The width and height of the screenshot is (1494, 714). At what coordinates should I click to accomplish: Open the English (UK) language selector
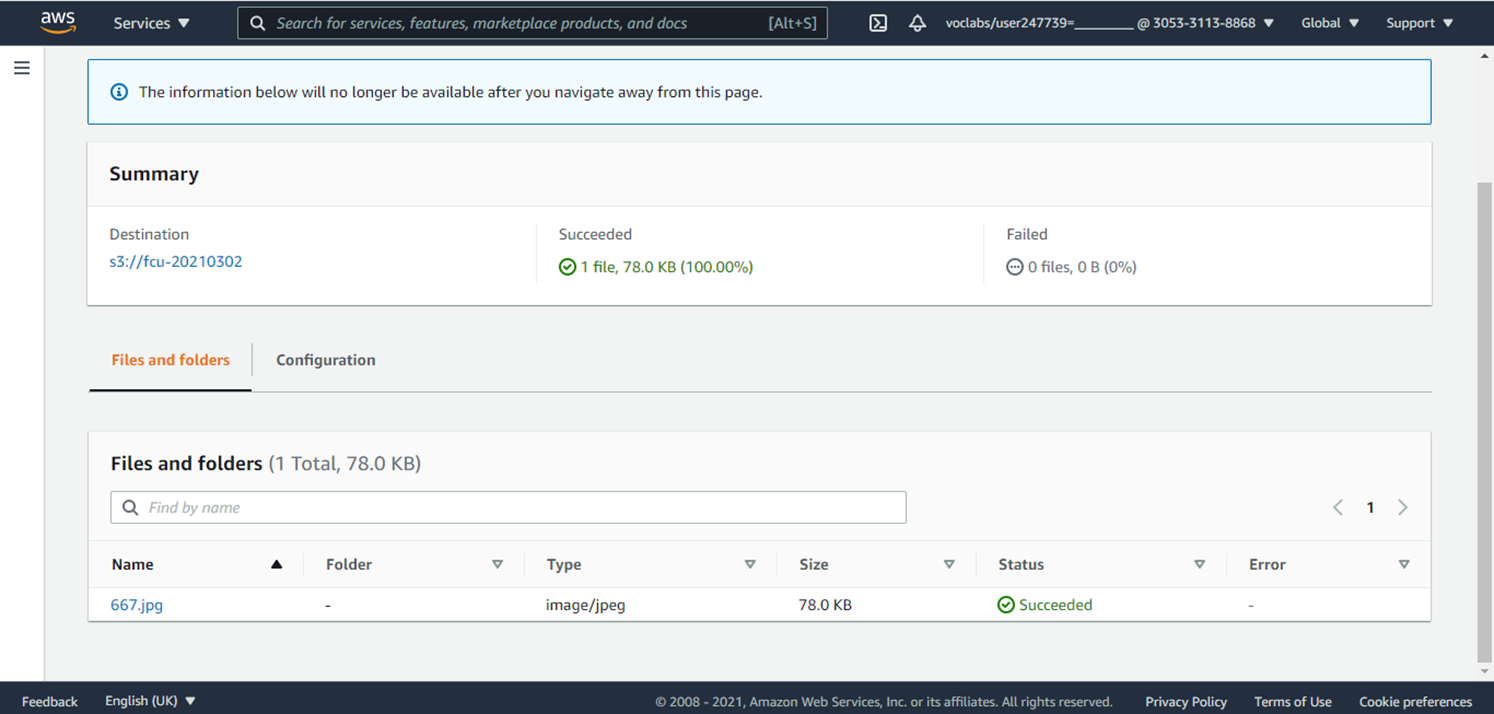(150, 701)
